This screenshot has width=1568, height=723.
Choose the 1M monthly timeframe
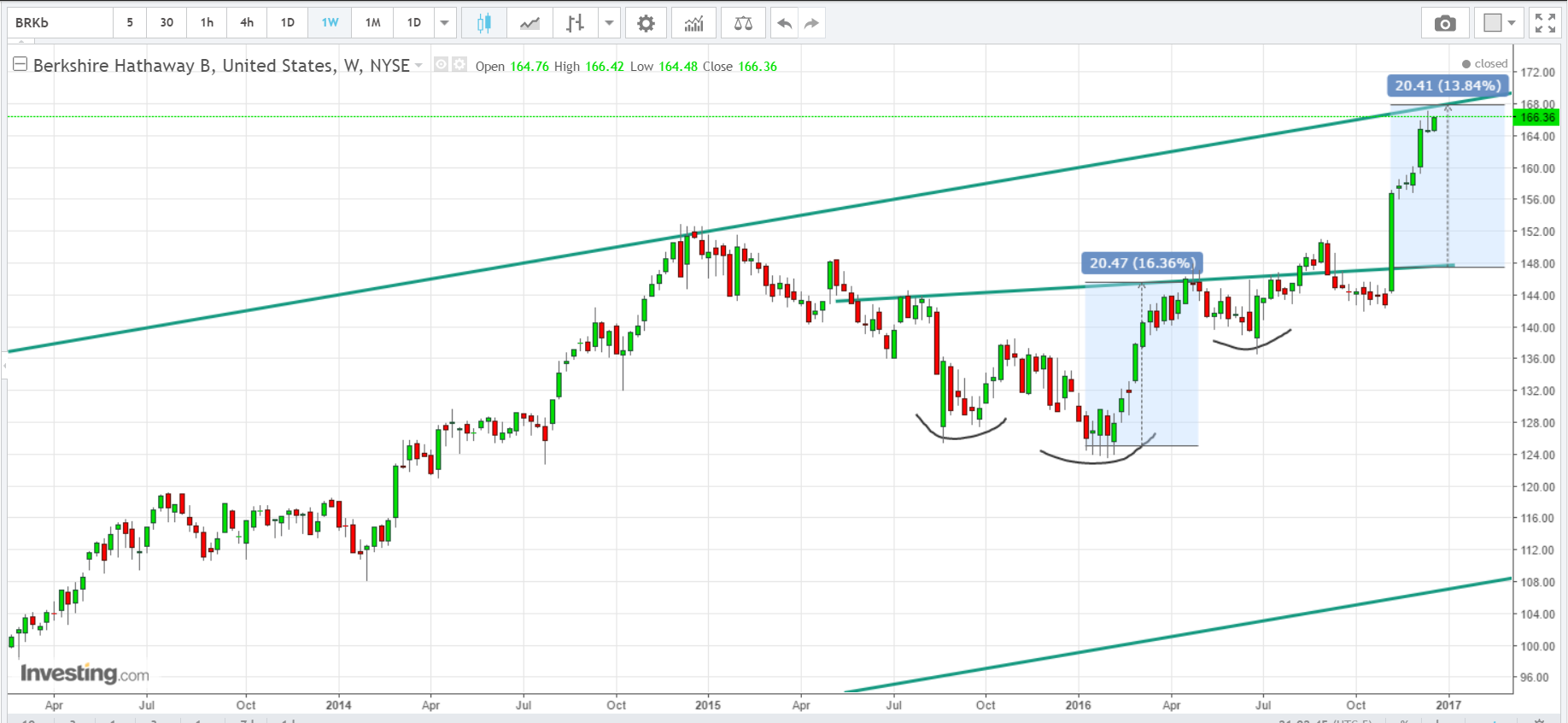(372, 23)
